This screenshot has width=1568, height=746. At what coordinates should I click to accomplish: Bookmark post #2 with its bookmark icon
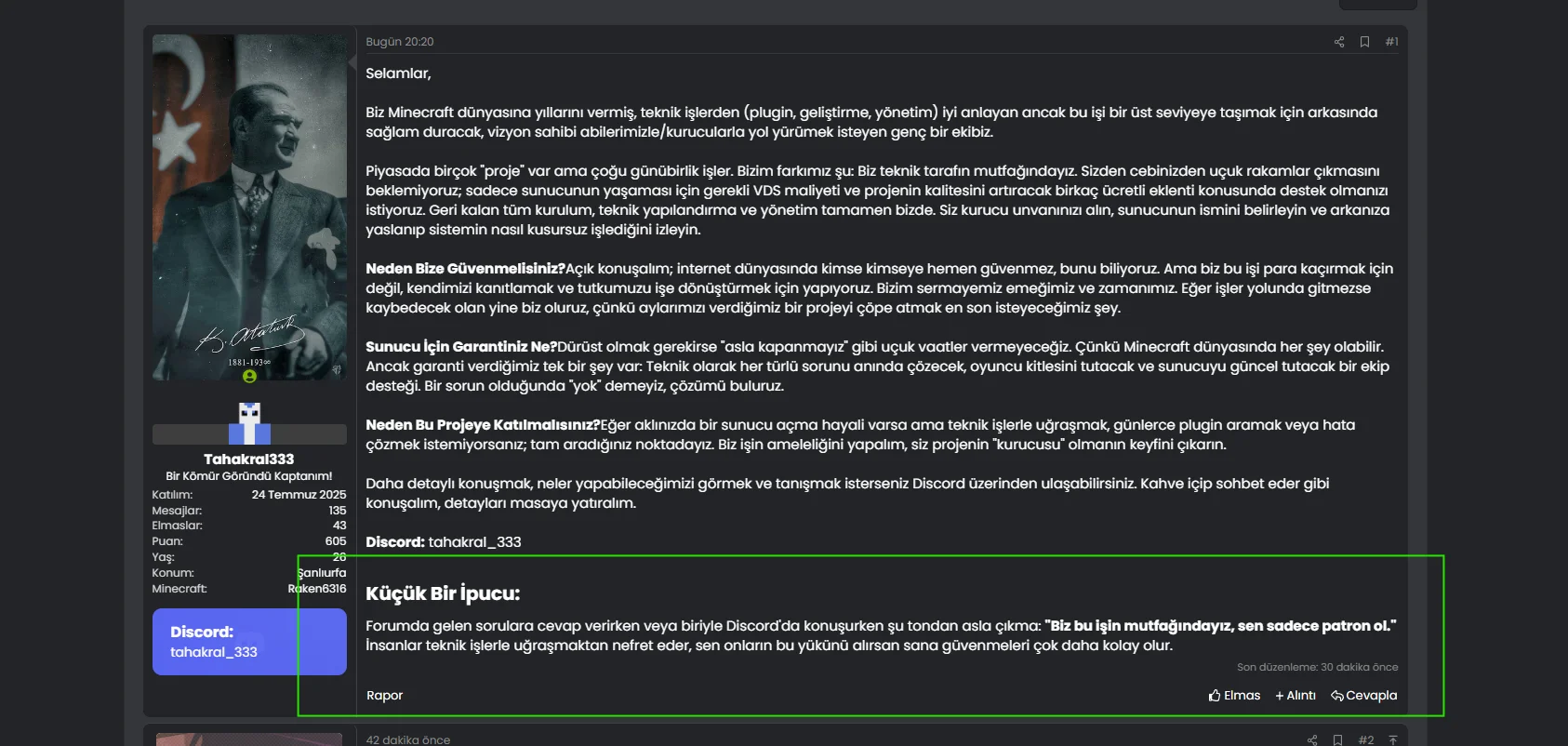pos(1337,740)
